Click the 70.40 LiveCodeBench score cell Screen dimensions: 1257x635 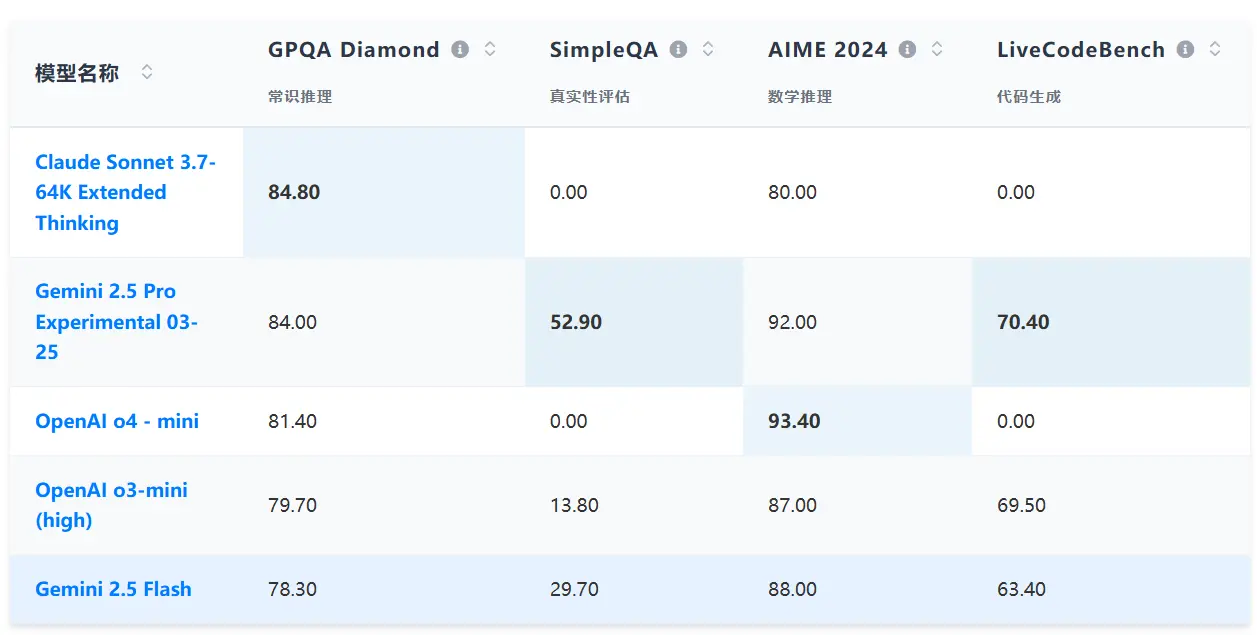pos(1111,322)
